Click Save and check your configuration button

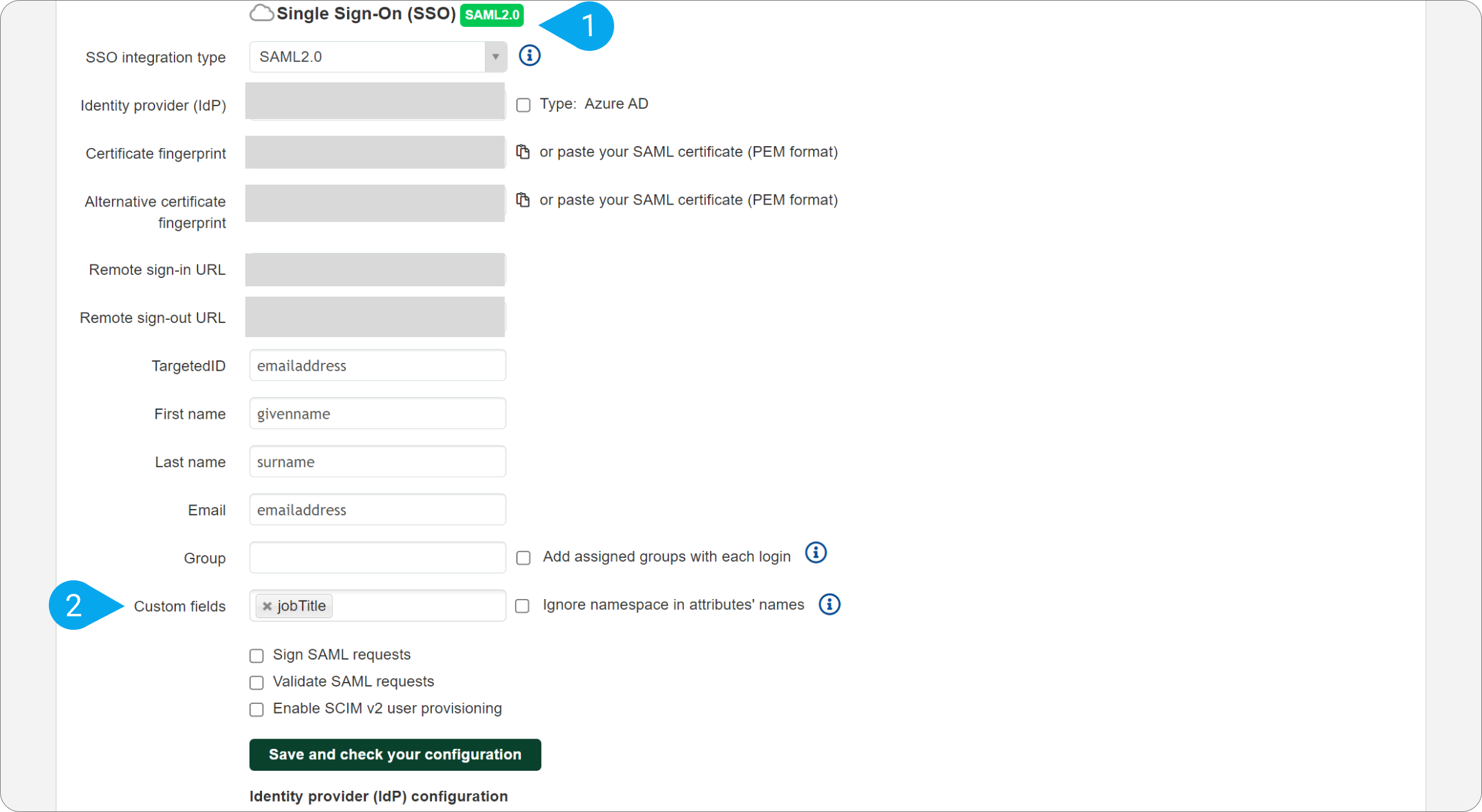[395, 754]
